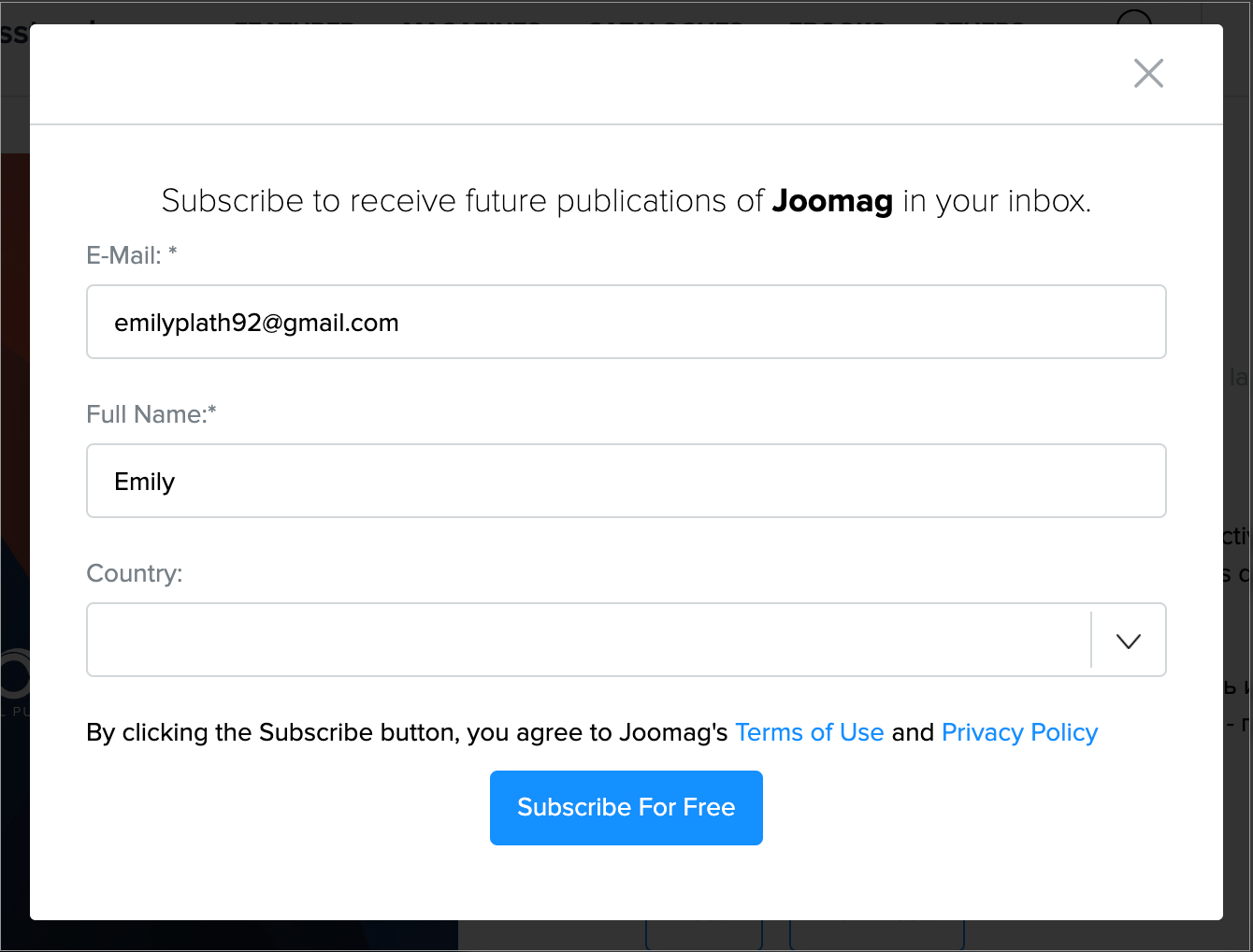Click the dimmed overlay right of the dialog

point(1238,468)
